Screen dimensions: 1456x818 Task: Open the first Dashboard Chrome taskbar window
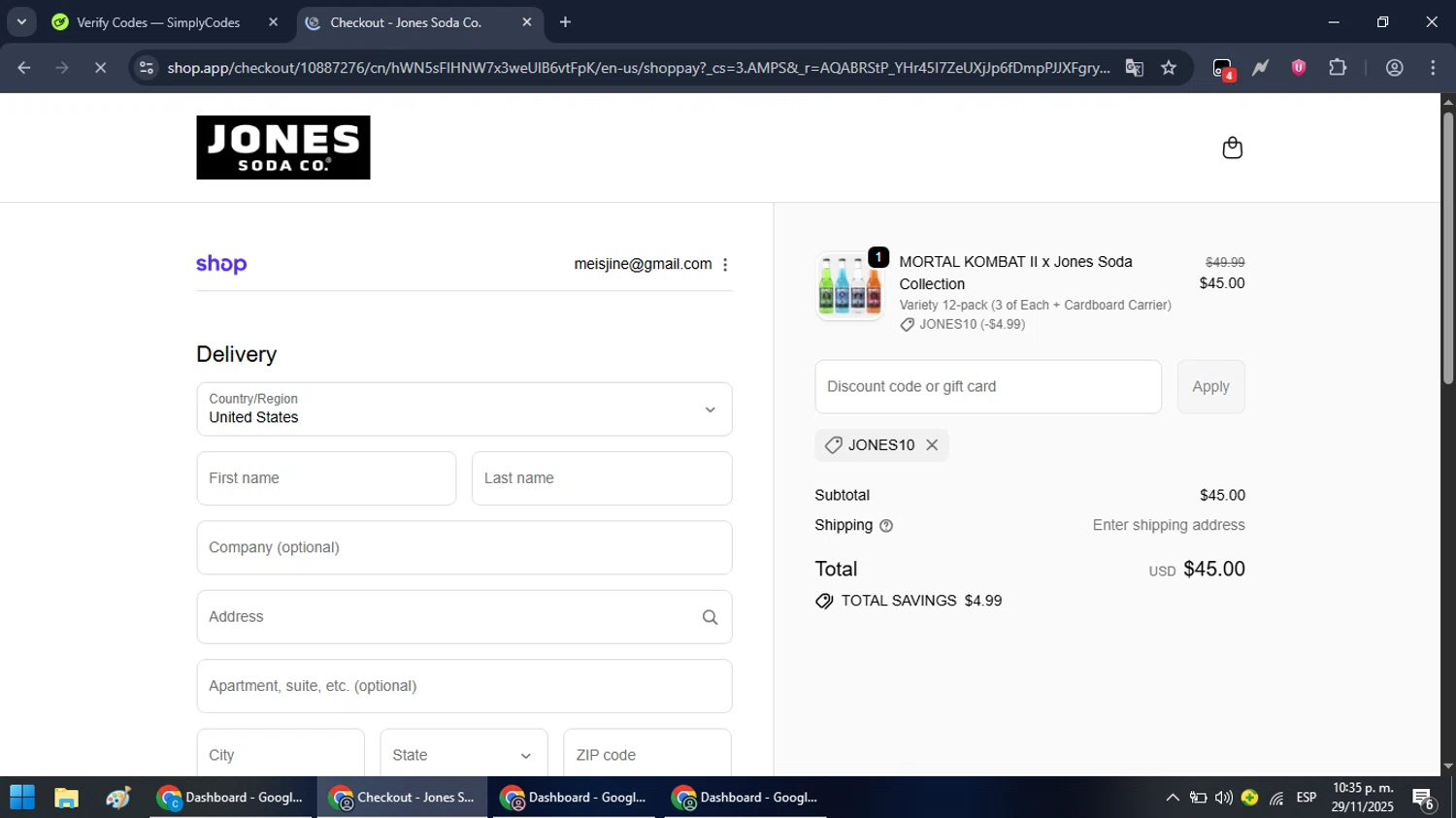(x=232, y=798)
